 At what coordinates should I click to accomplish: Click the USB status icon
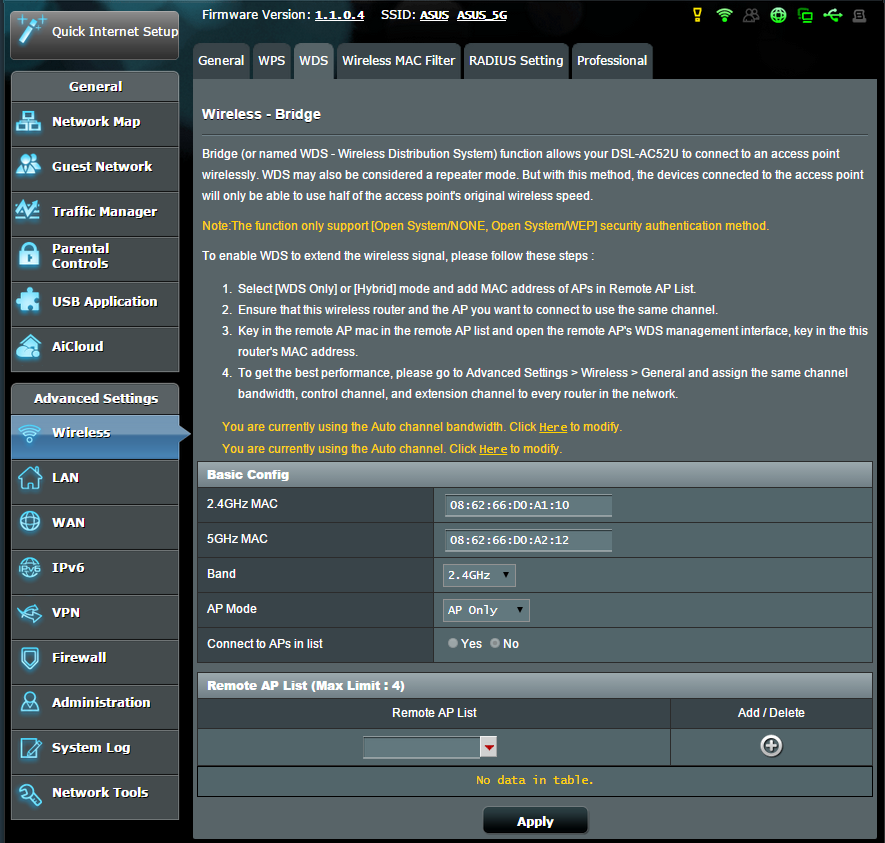833,15
